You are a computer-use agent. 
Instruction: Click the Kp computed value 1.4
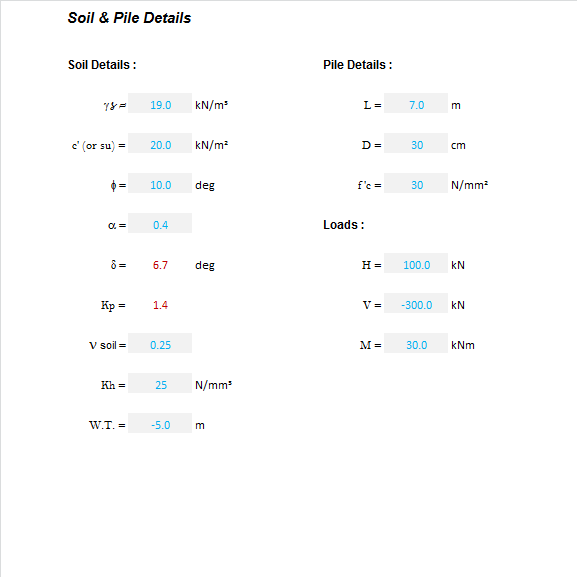tap(160, 305)
